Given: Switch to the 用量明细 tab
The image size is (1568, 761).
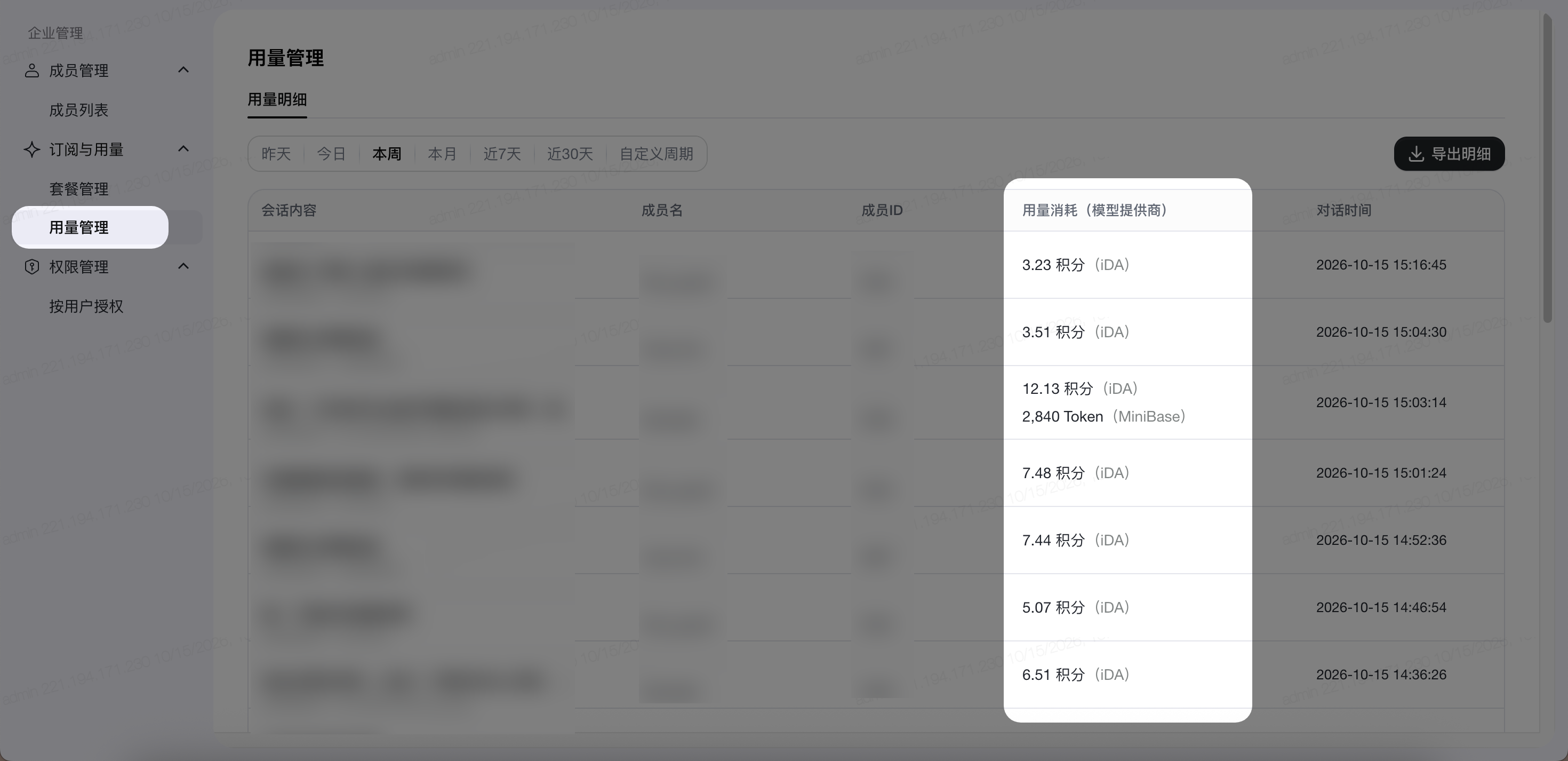Looking at the screenshot, I should coord(277,100).
